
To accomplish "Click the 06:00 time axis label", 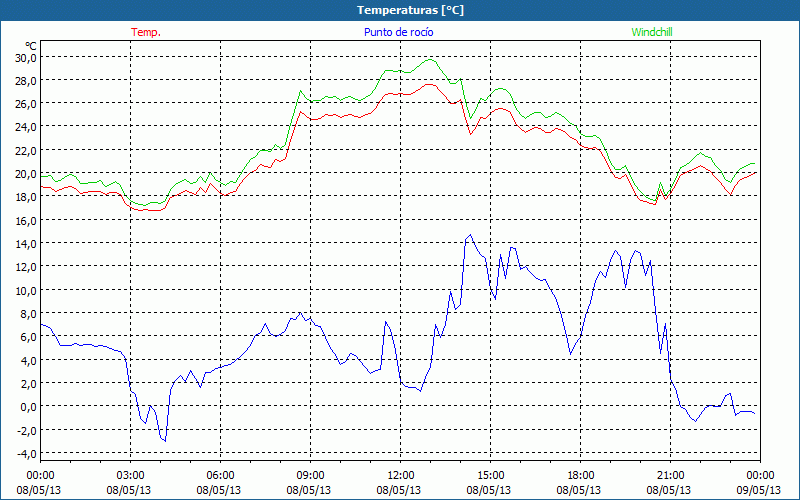I will [220, 476].
